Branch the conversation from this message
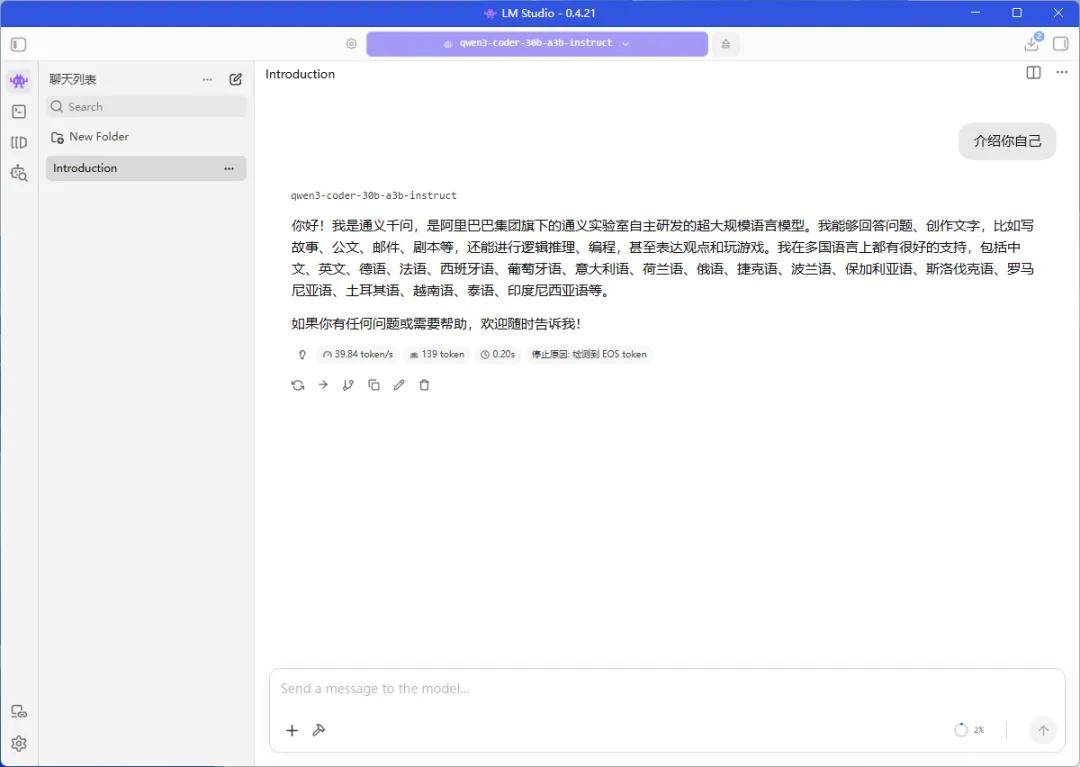The width and height of the screenshot is (1080, 767). (349, 386)
